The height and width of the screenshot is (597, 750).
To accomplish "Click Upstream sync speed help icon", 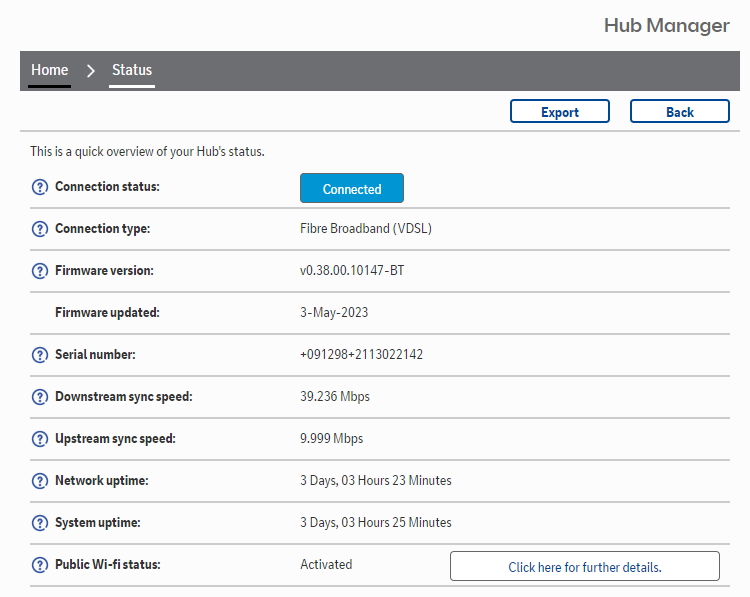I will pos(40,439).
